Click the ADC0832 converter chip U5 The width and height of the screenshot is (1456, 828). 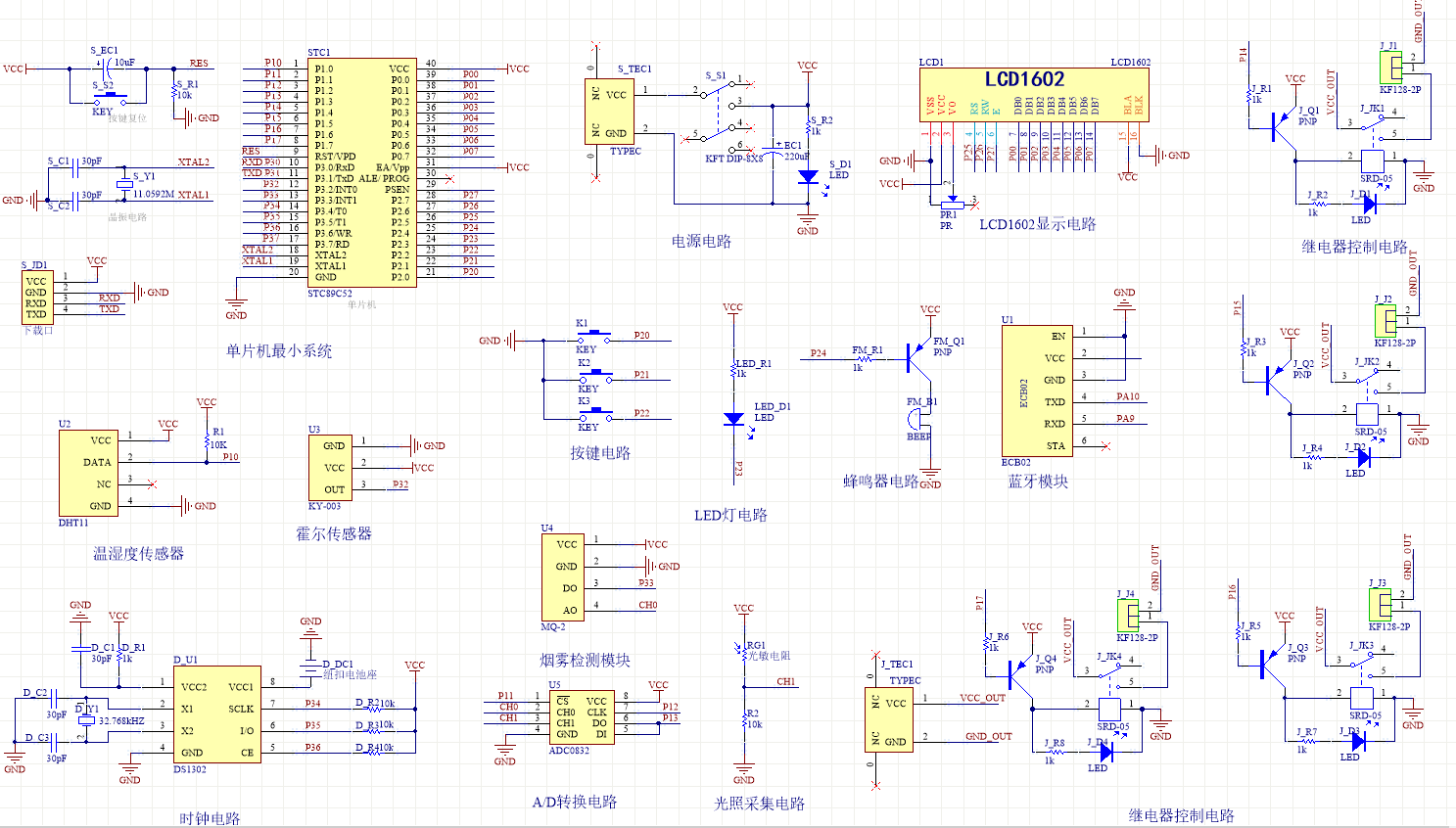[x=582, y=718]
